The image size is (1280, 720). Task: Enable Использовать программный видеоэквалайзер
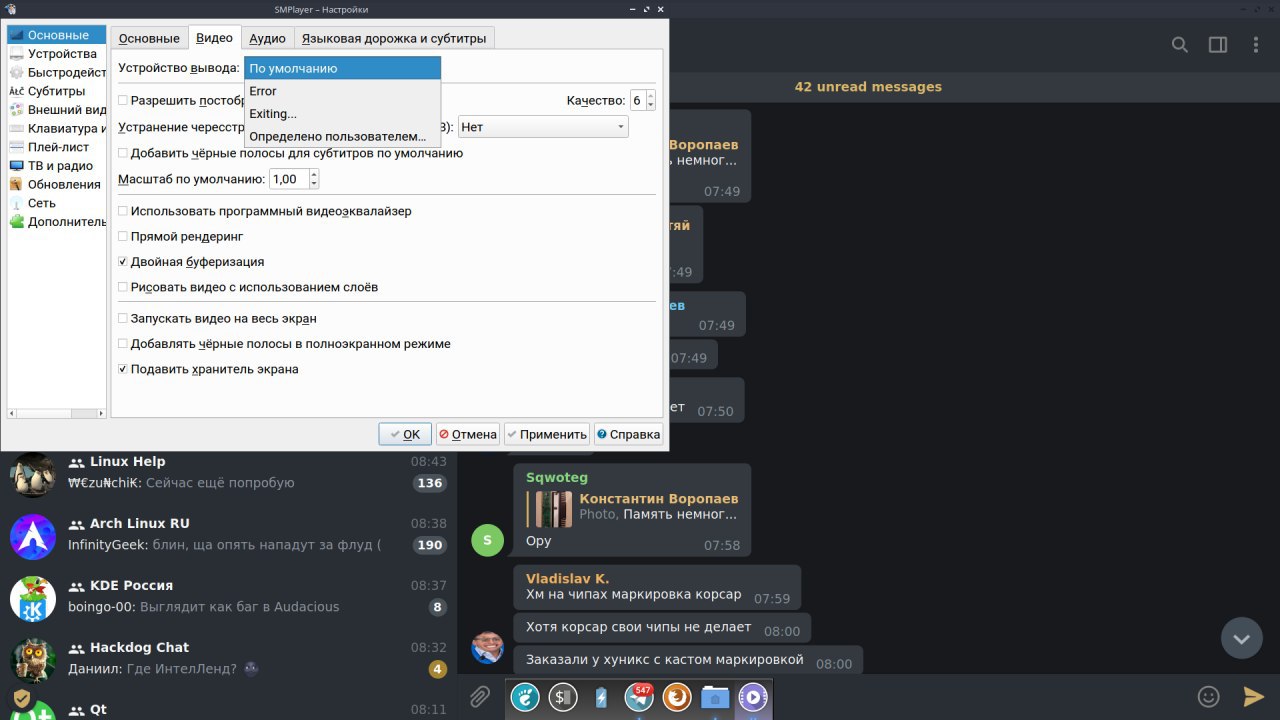tap(123, 211)
